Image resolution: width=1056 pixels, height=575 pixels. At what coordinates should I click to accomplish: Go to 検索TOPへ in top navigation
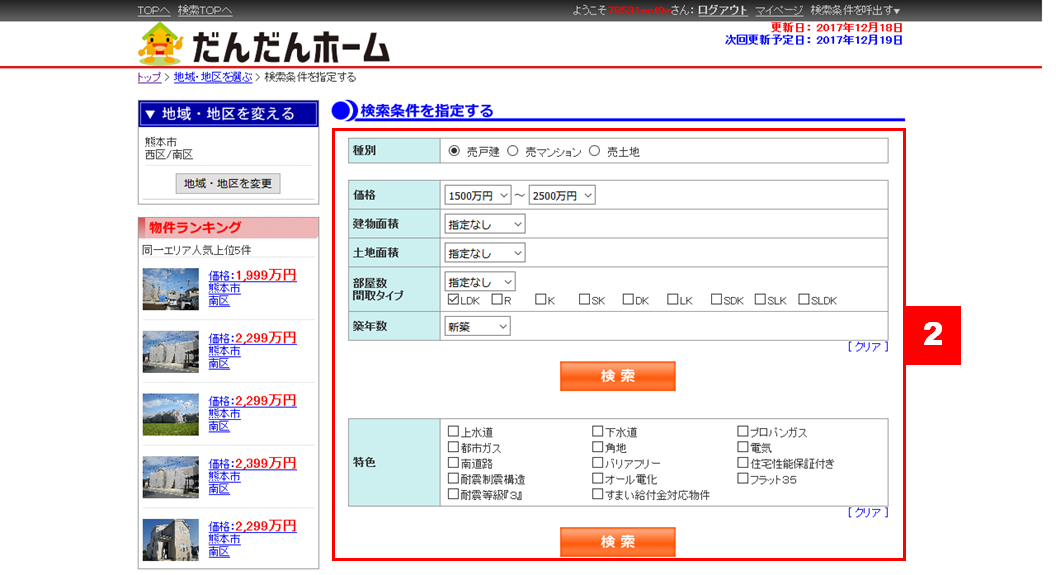(205, 10)
